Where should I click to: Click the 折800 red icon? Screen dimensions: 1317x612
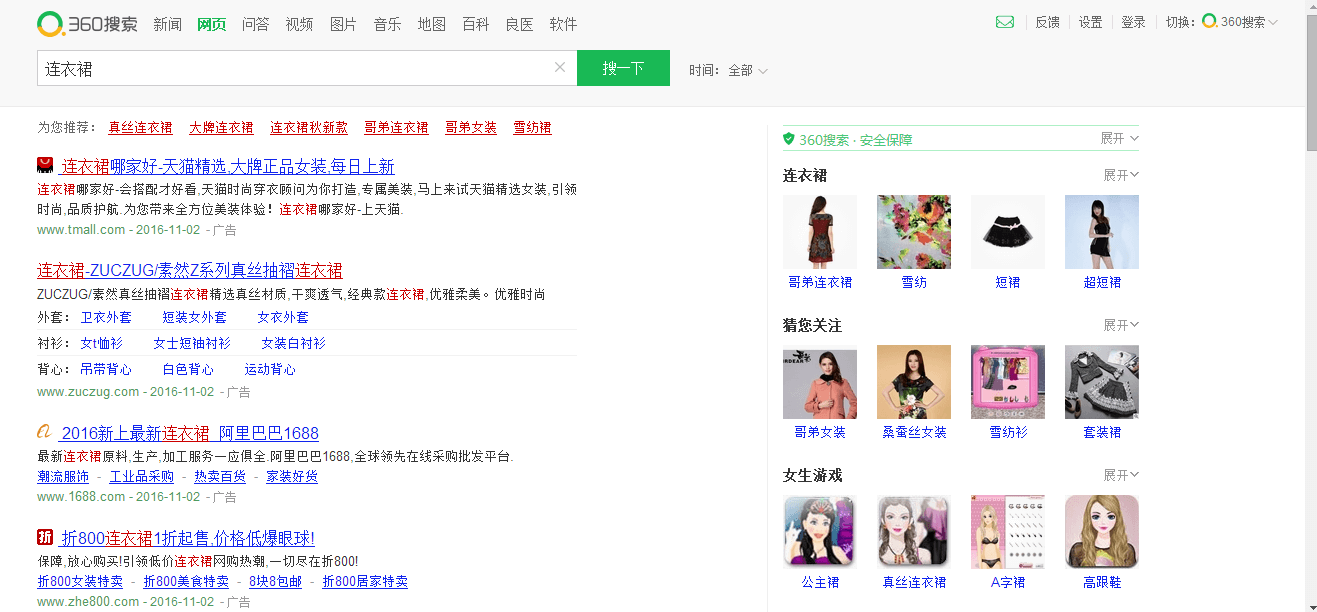[x=45, y=537]
